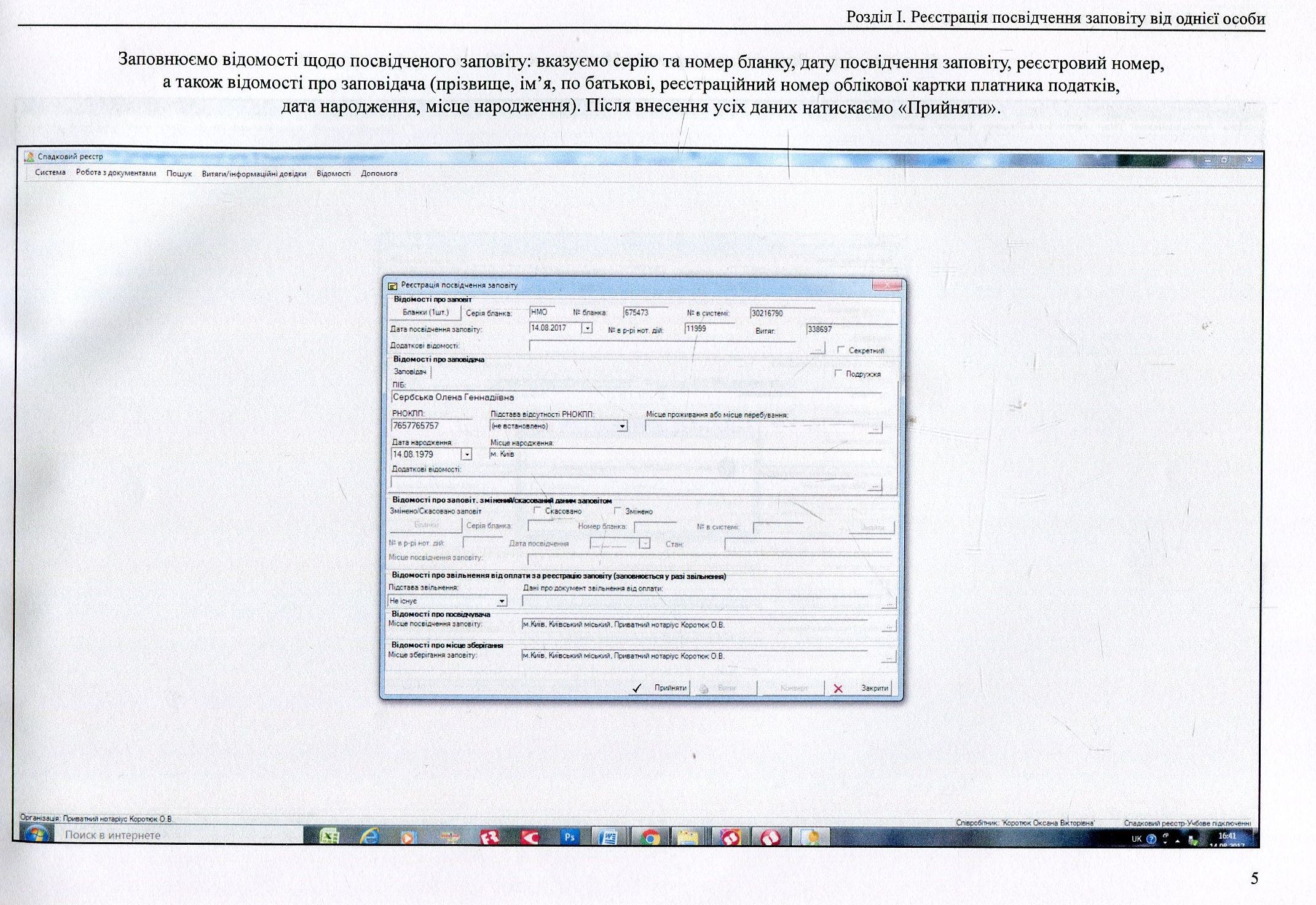
Task: Open Photoshop from the taskbar
Action: 569,837
